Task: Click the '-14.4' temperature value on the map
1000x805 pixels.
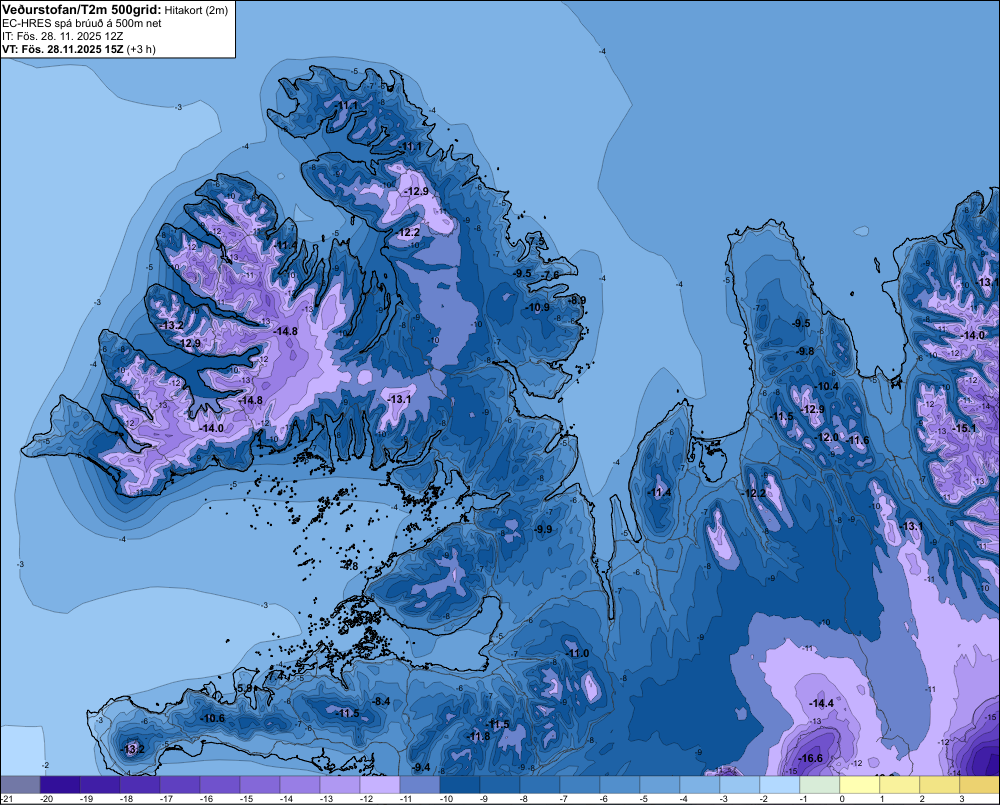Action: [x=821, y=704]
